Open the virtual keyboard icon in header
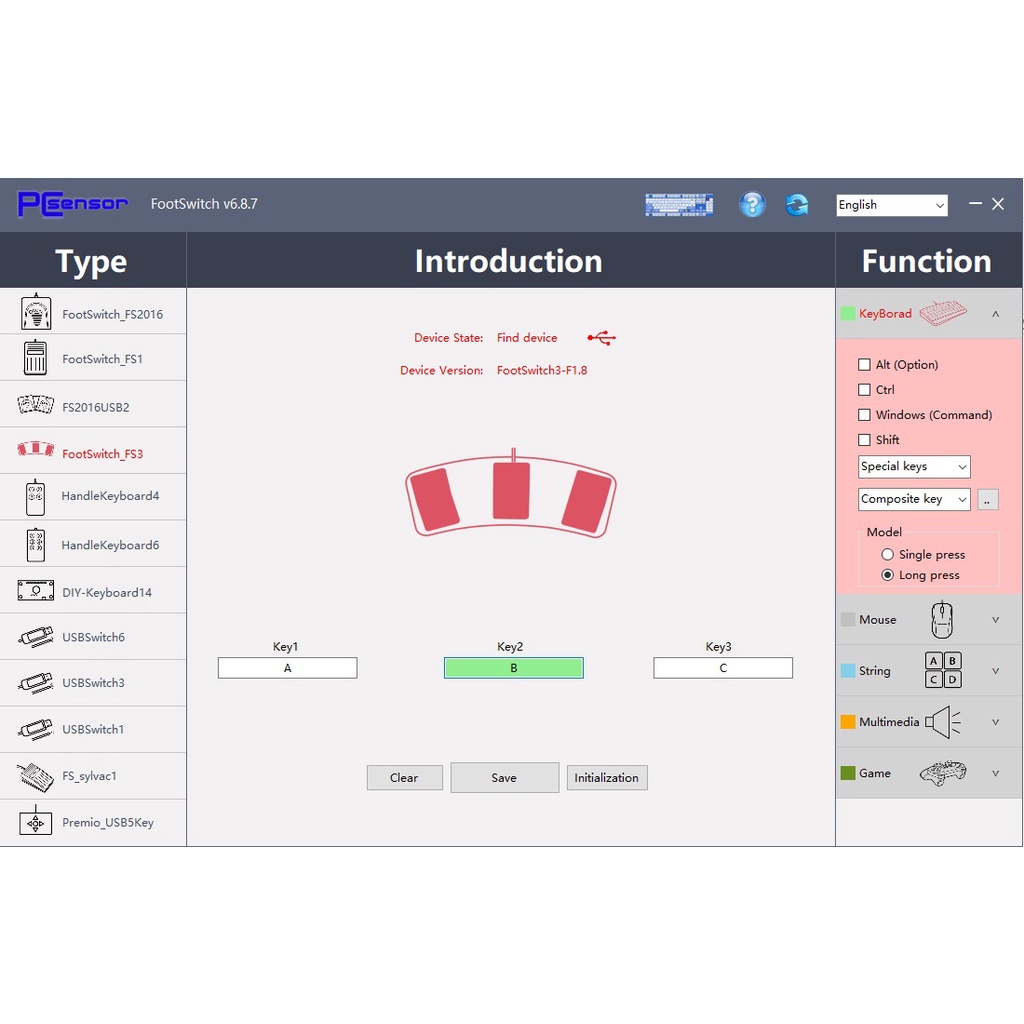 click(679, 205)
